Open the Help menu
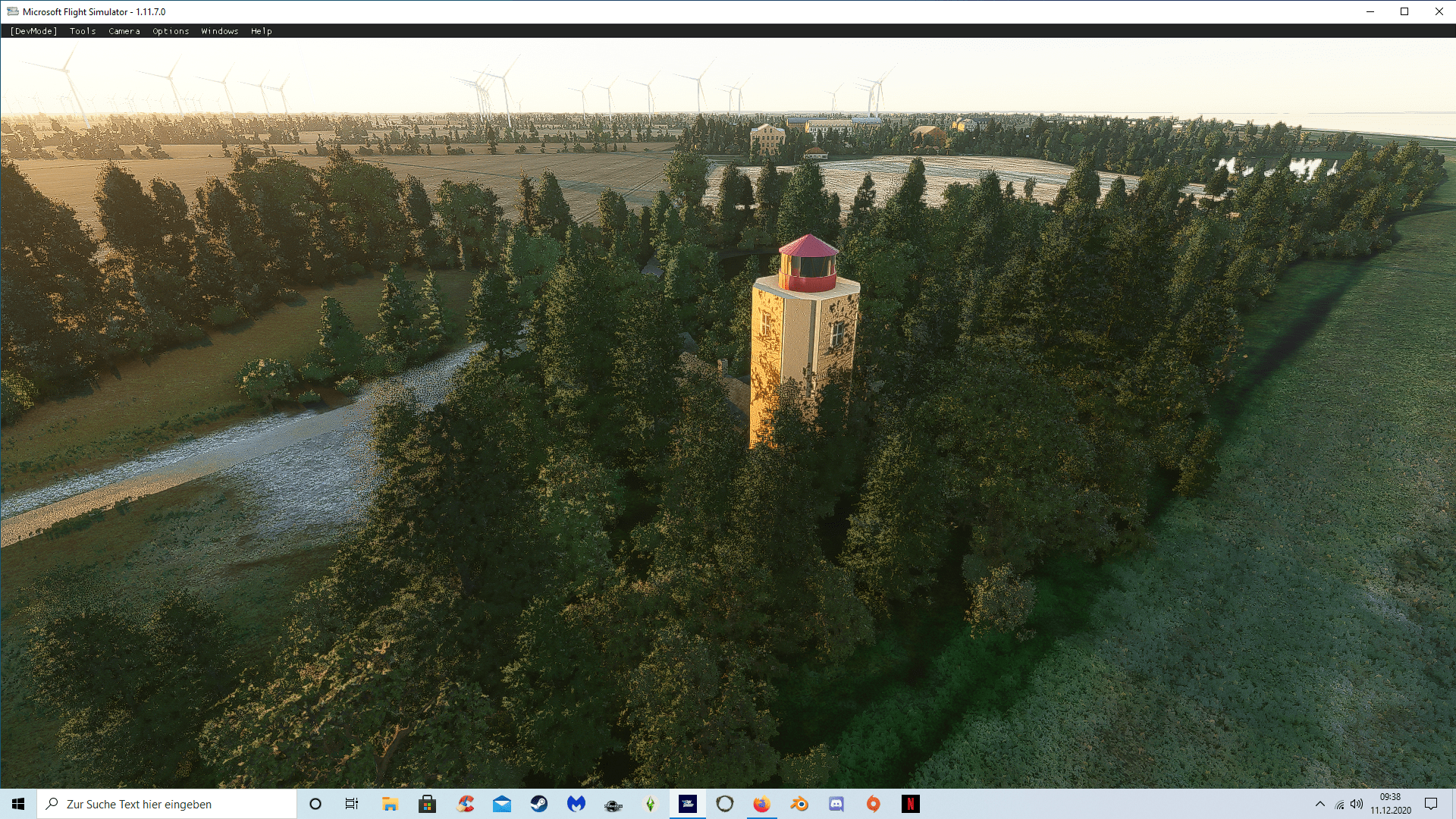Viewport: 1456px width, 819px height. point(262,31)
